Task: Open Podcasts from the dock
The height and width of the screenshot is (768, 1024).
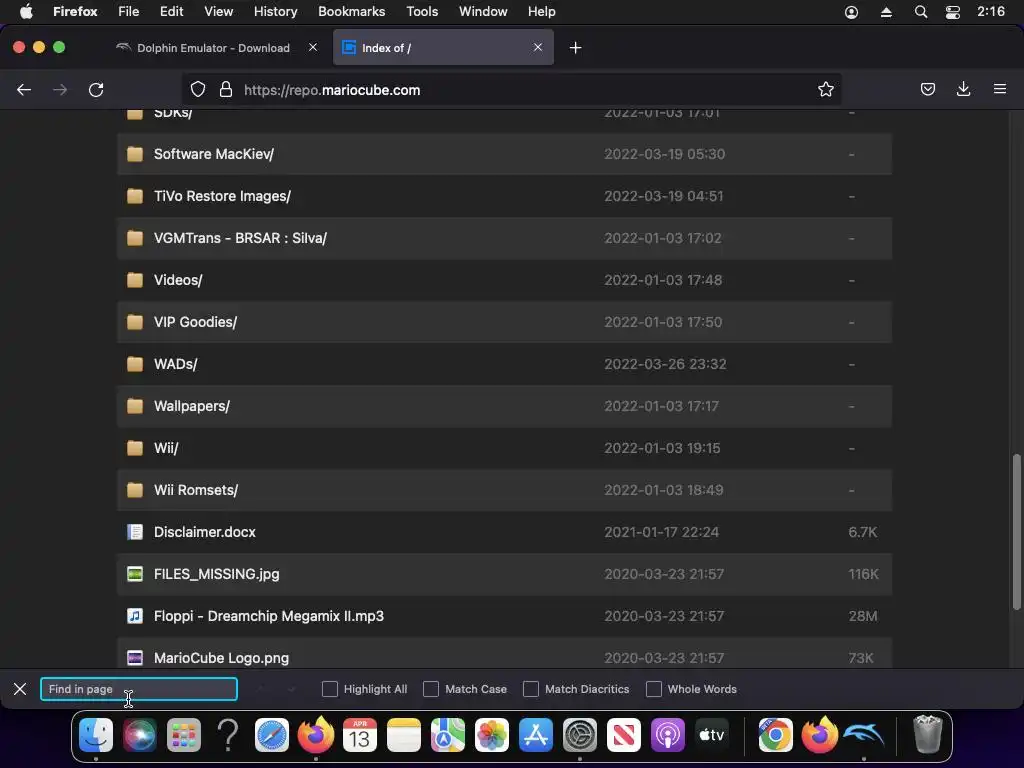Action: (x=667, y=735)
